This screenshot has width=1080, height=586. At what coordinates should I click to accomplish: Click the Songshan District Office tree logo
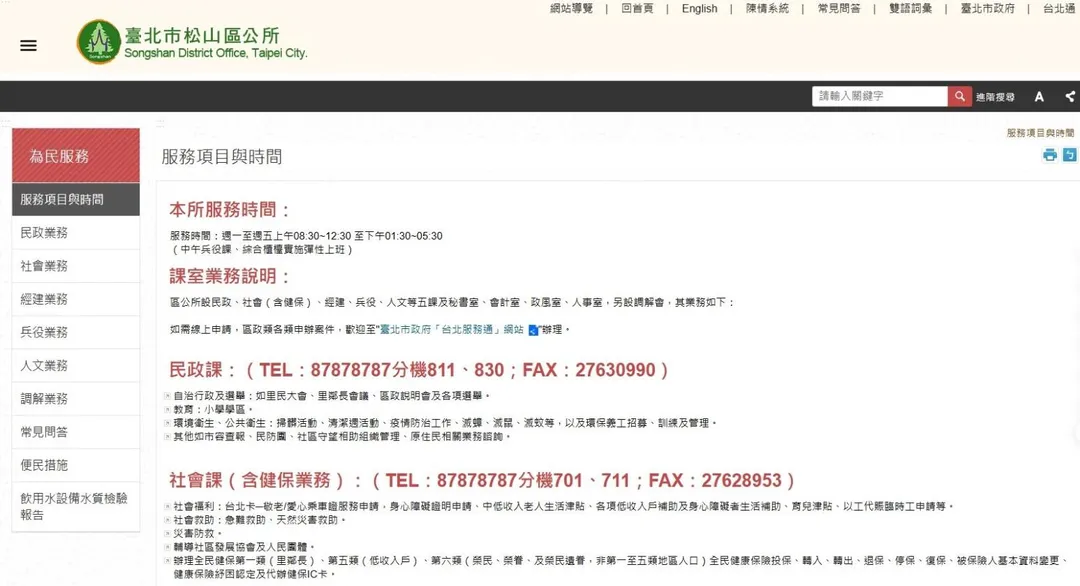(x=99, y=41)
